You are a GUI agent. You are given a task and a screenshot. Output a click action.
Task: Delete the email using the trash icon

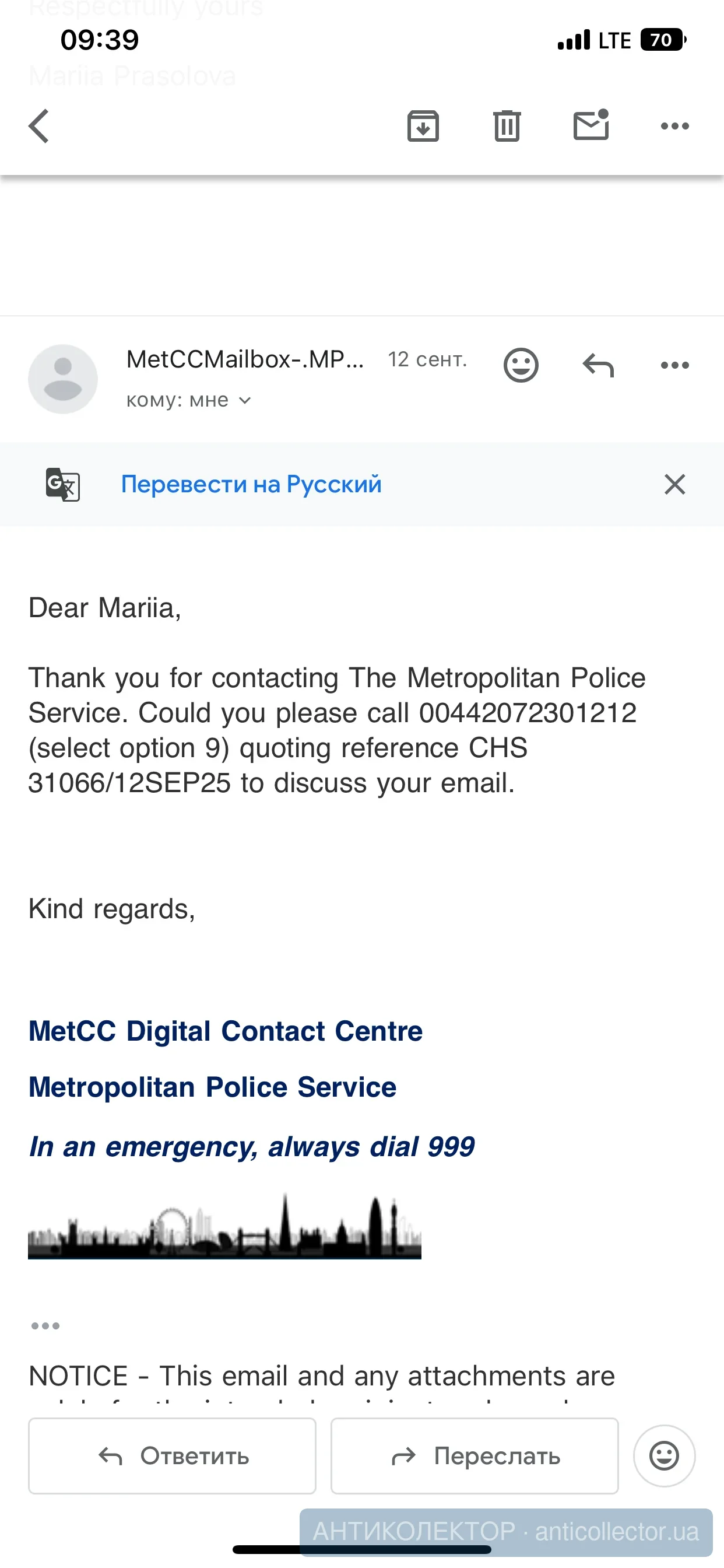click(506, 126)
